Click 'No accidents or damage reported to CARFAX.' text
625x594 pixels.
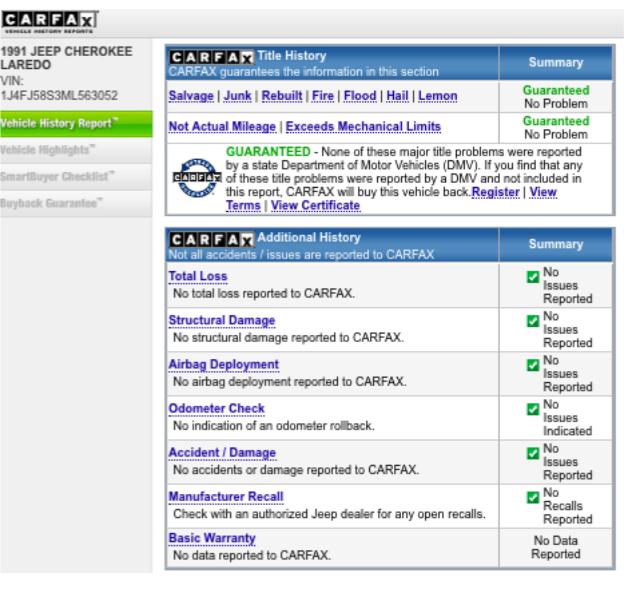tap(296, 470)
